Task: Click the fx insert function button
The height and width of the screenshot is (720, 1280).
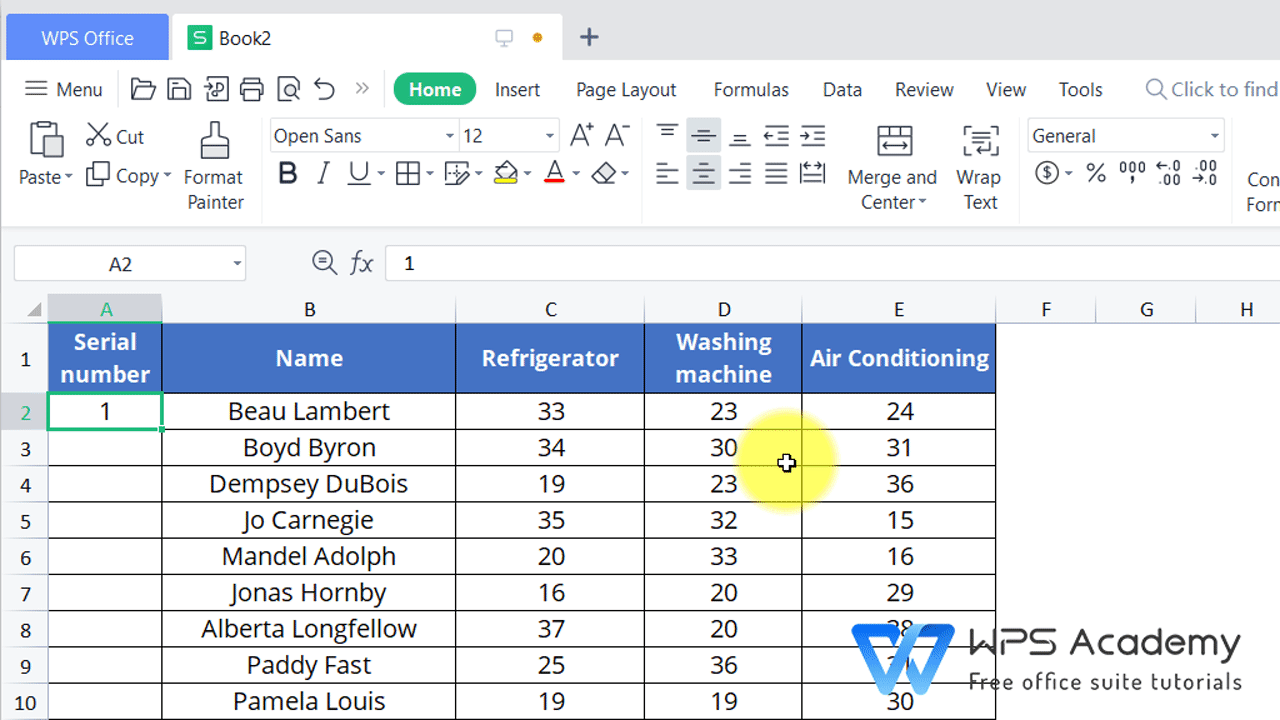Action: (x=361, y=263)
